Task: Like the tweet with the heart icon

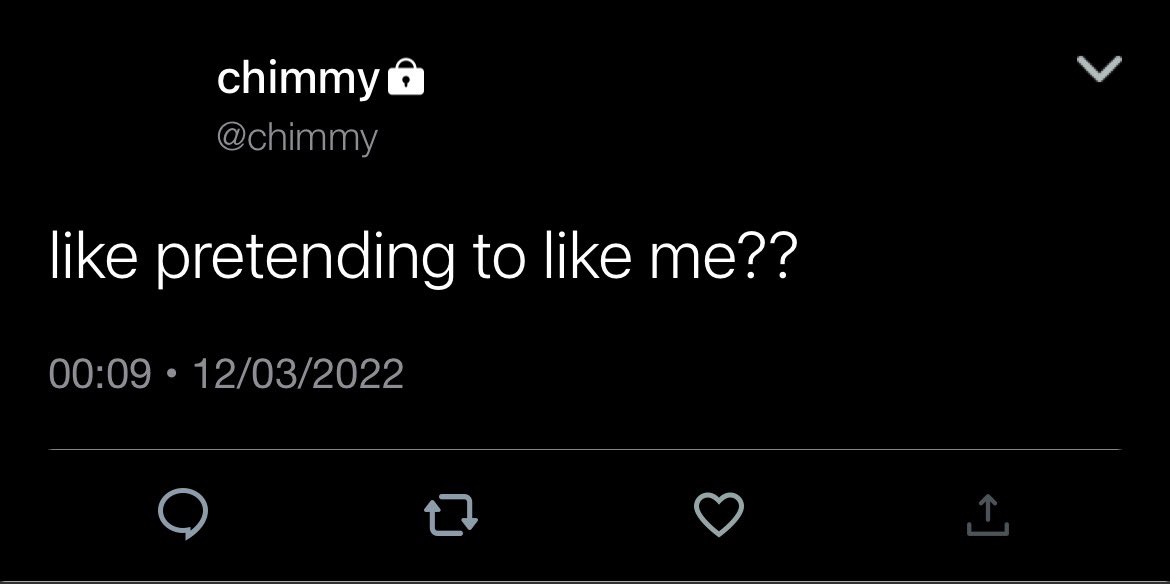Action: 719,514
